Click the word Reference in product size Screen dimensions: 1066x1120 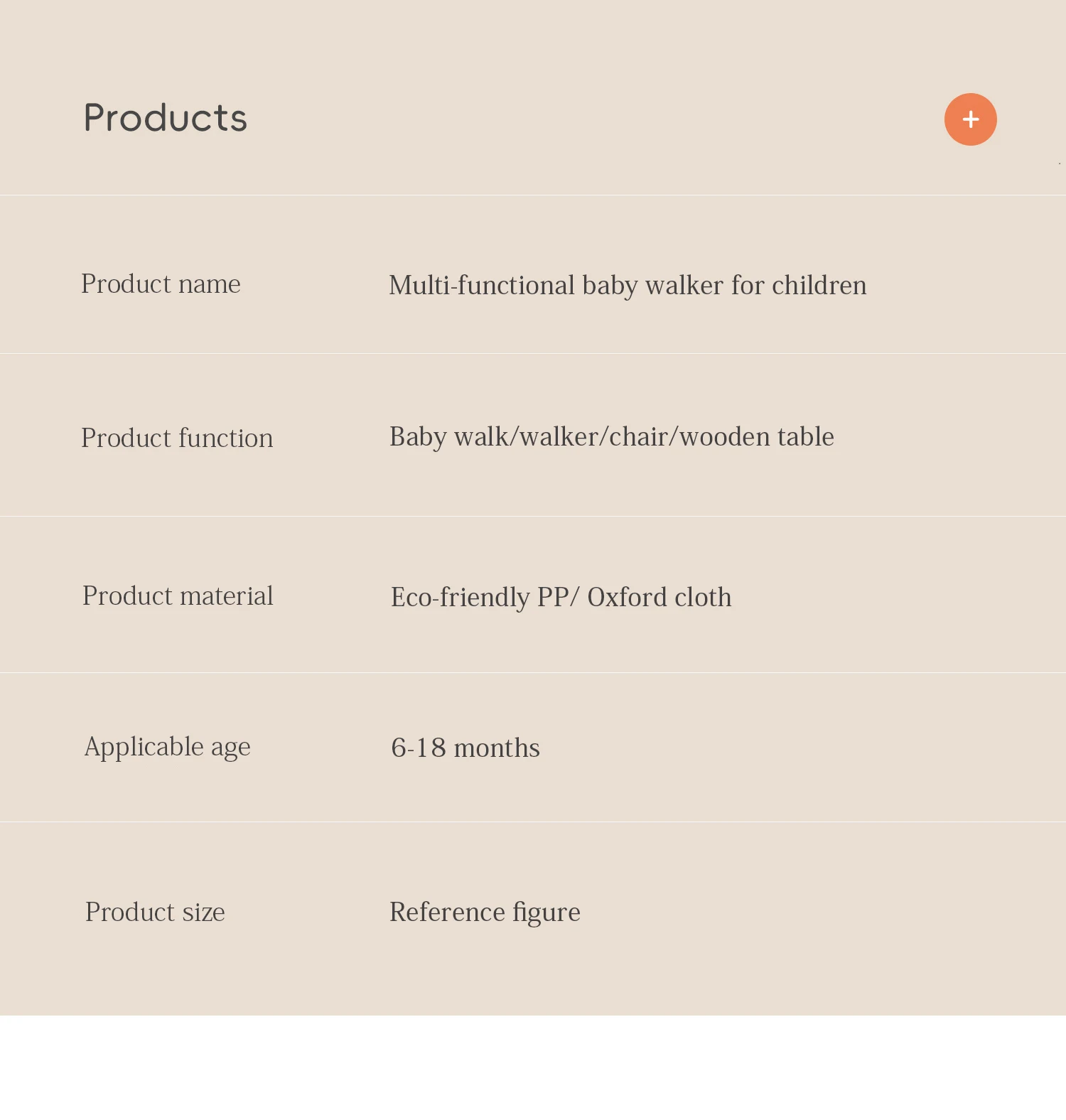tap(447, 912)
